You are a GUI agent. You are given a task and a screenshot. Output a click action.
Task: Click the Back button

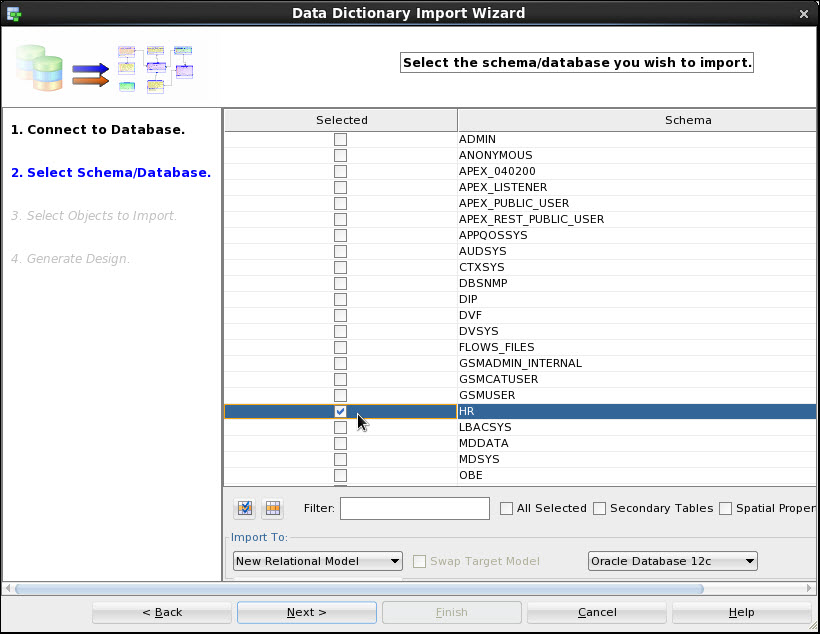pos(161,612)
